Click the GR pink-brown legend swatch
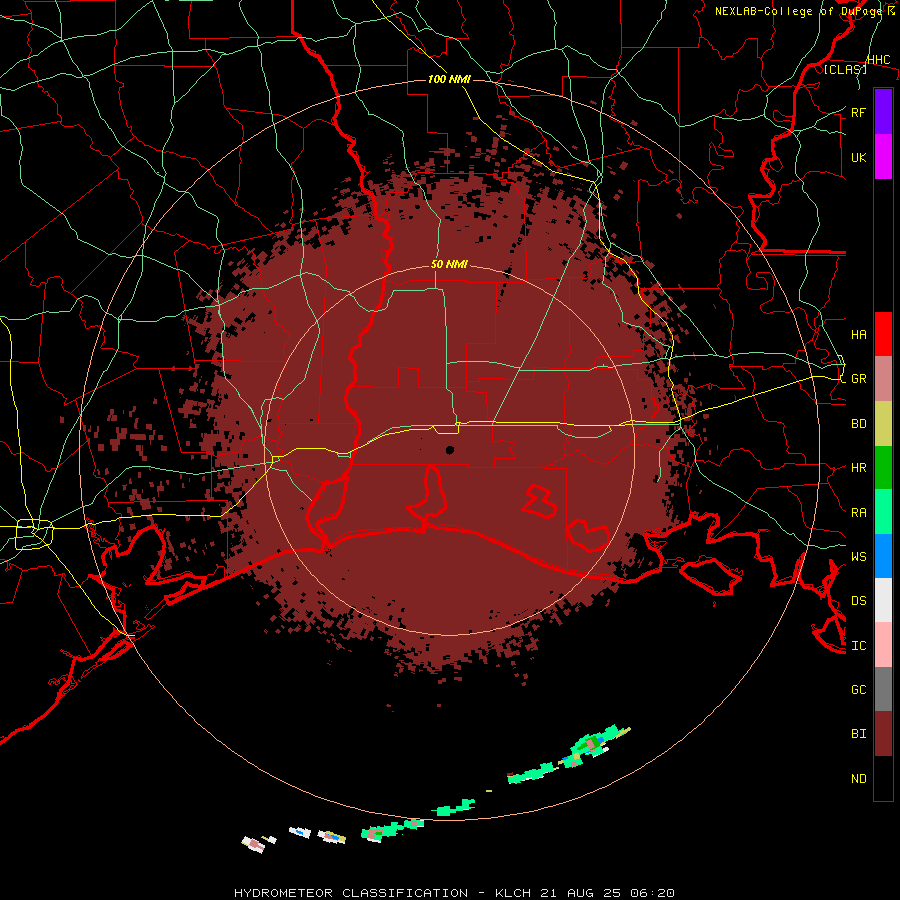 pos(883,379)
